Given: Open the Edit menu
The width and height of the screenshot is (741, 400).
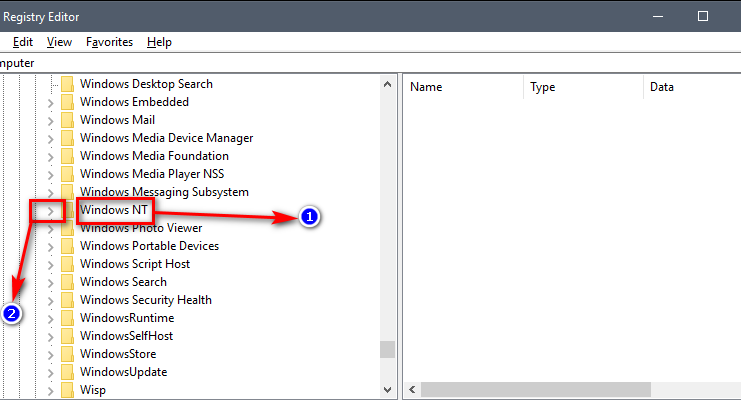Looking at the screenshot, I should [23, 42].
